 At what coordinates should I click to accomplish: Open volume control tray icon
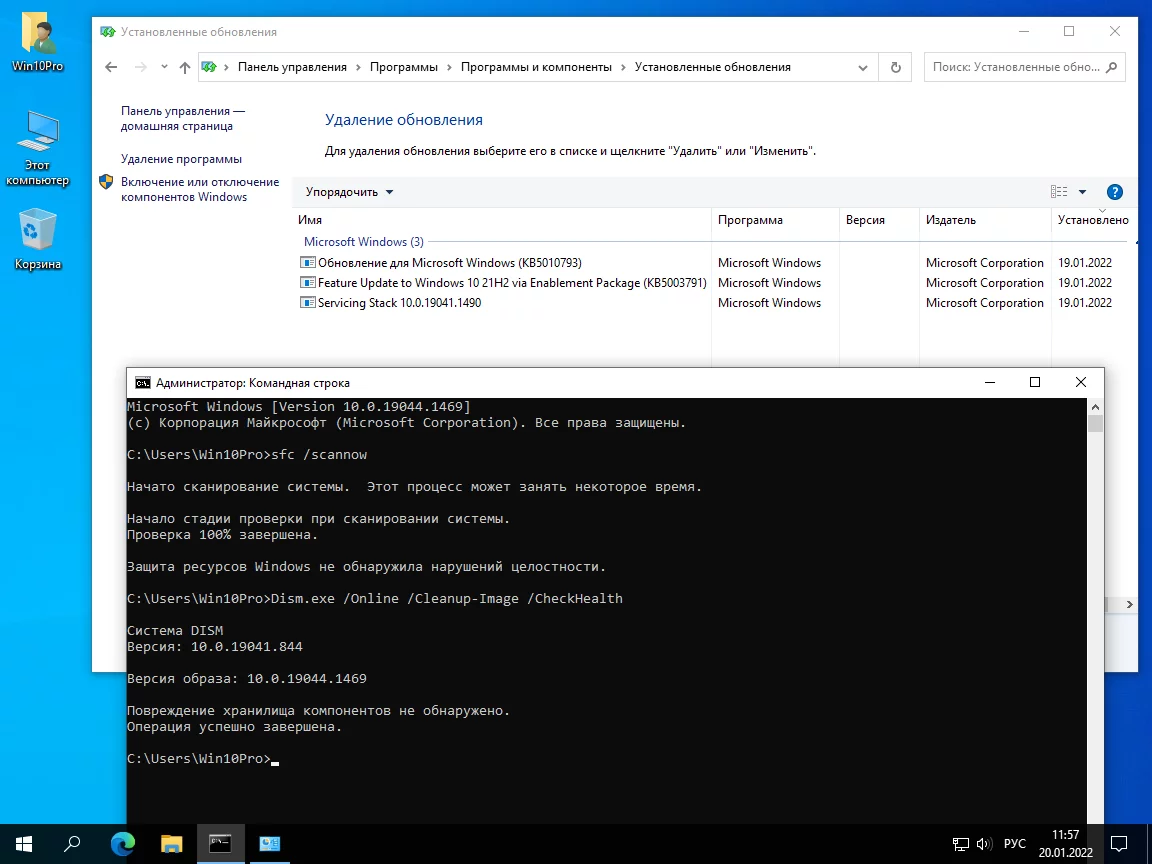pos(984,844)
